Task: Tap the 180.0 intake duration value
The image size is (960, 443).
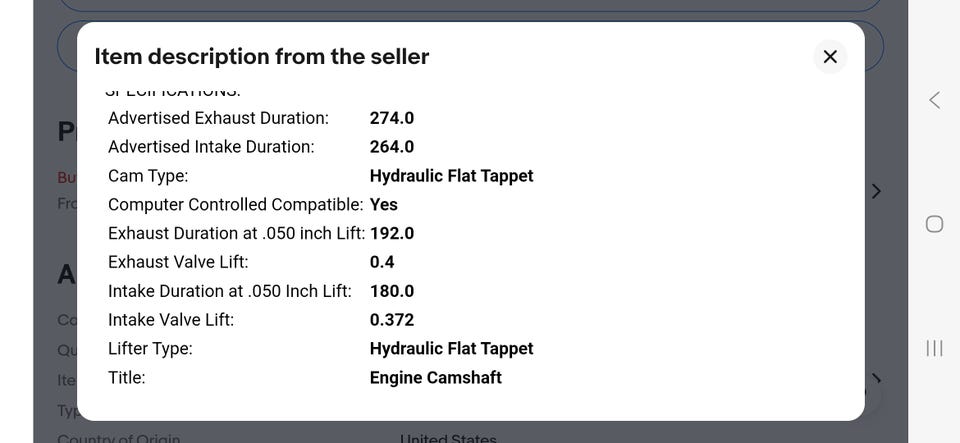Action: click(392, 292)
